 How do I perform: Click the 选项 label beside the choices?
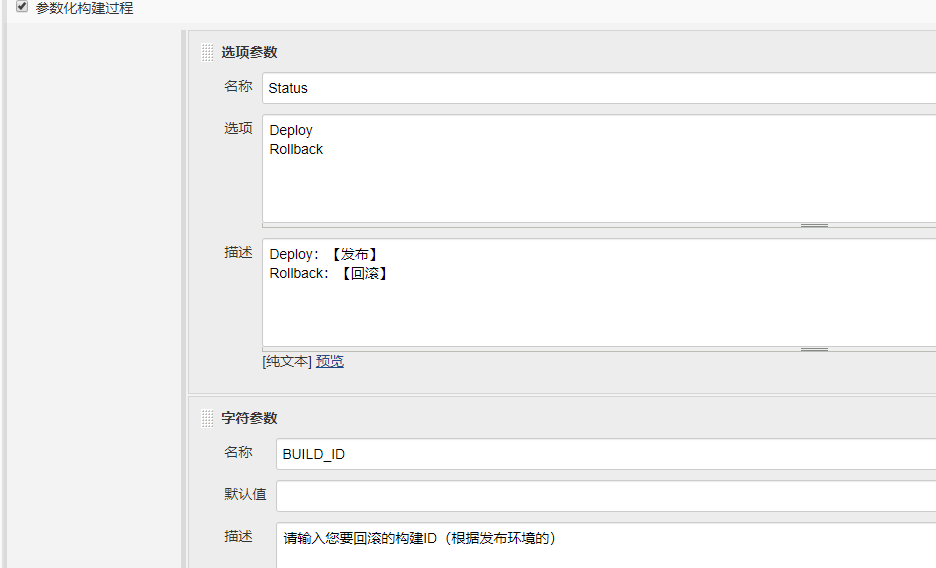coord(238,129)
